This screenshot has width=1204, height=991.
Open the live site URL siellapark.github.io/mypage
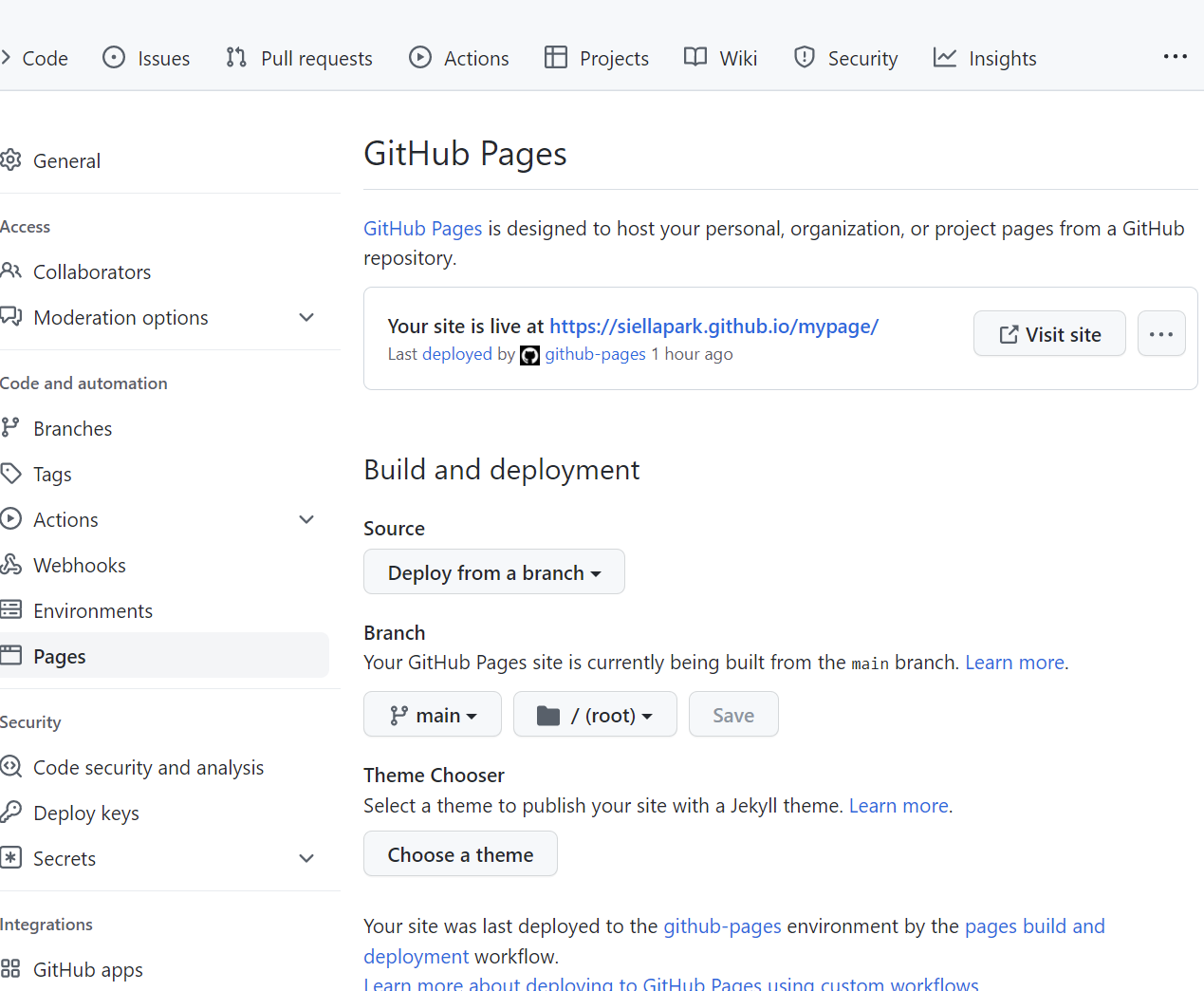pyautogui.click(x=713, y=327)
